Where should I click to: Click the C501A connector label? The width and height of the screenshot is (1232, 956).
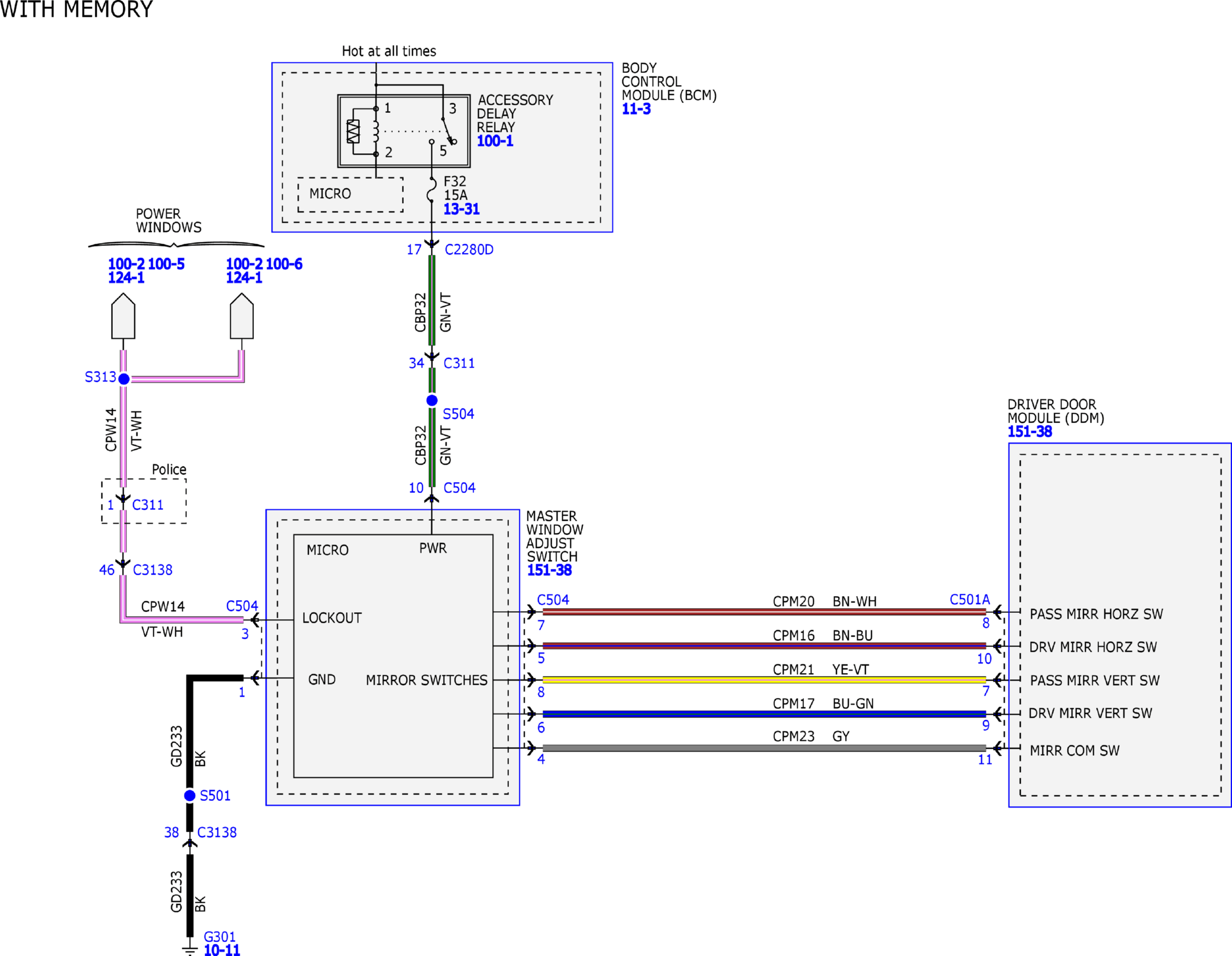[x=970, y=600]
